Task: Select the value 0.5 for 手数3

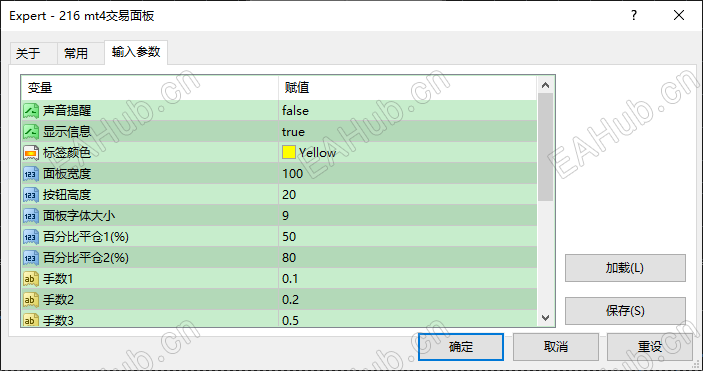Action: (x=290, y=320)
